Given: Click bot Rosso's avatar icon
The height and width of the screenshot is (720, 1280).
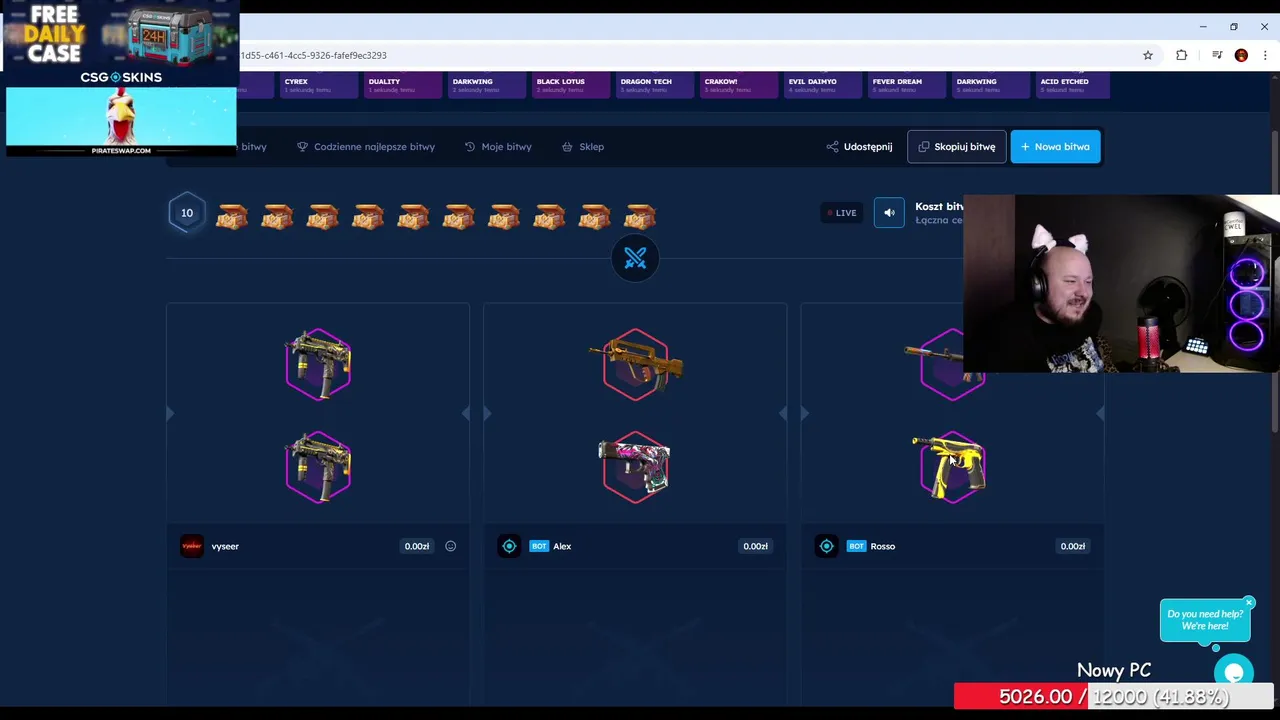Looking at the screenshot, I should pyautogui.click(x=826, y=546).
